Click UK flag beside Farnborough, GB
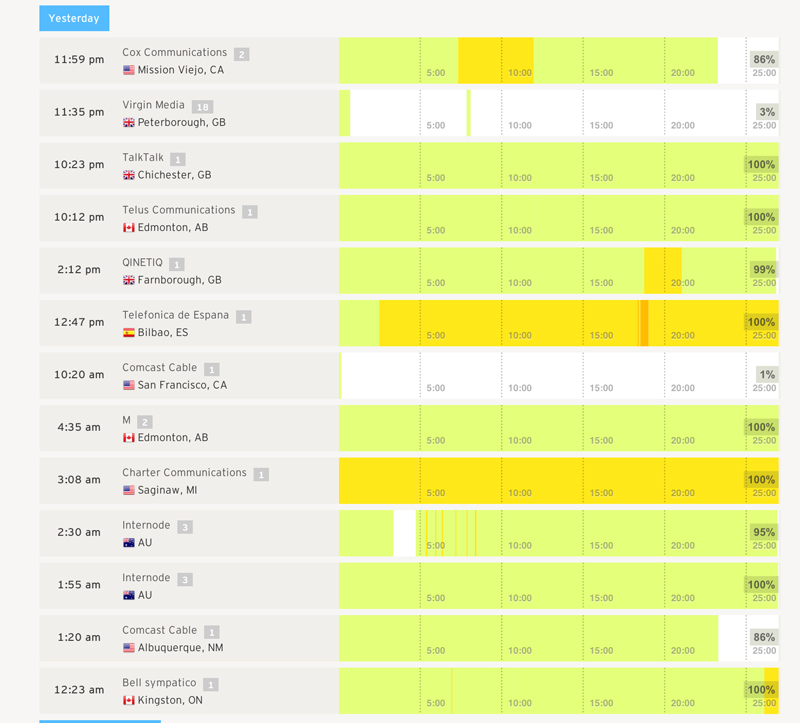Screen dimensions: 800x723 129,280
